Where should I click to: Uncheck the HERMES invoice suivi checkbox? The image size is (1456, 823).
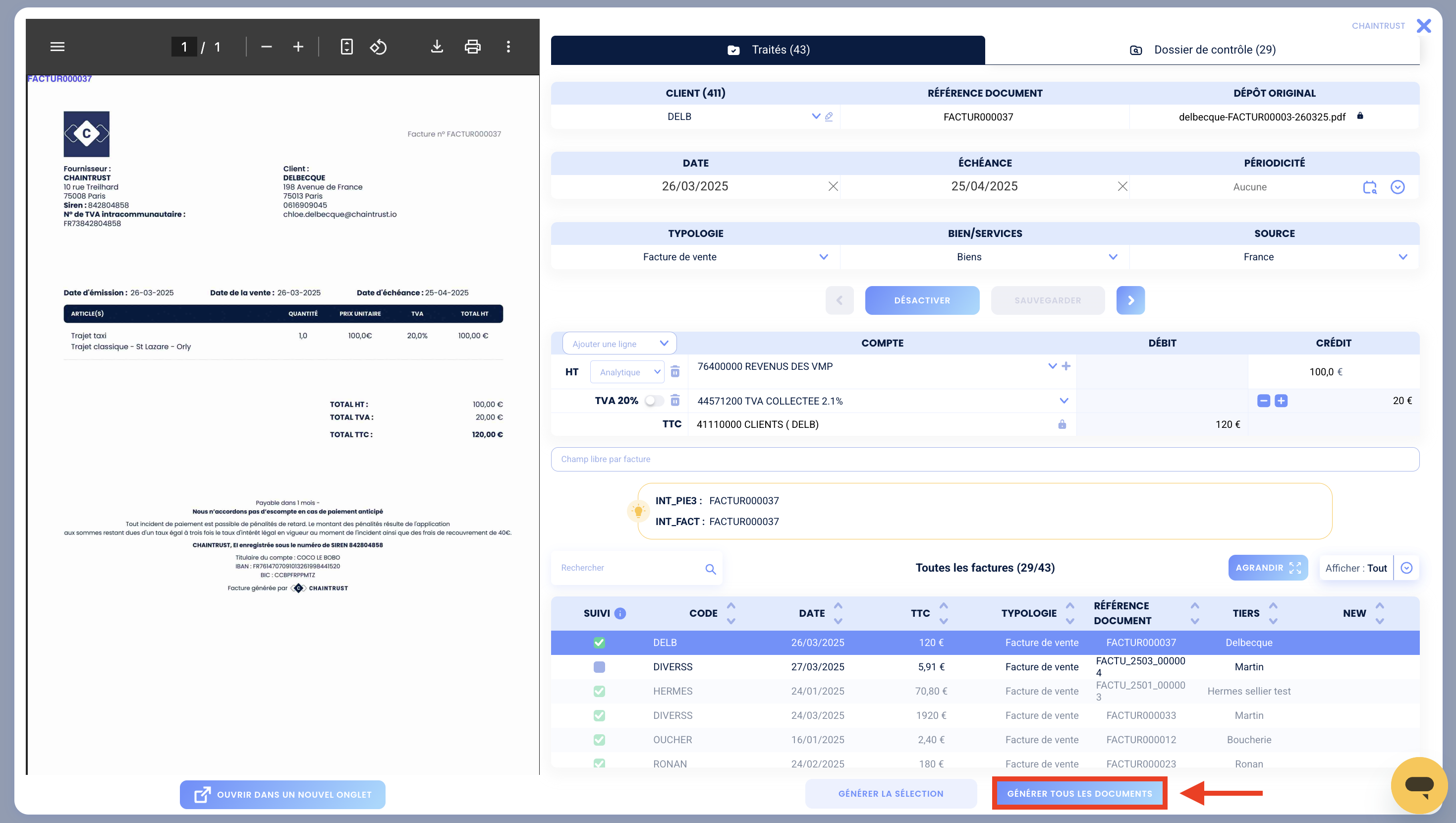tap(599, 691)
